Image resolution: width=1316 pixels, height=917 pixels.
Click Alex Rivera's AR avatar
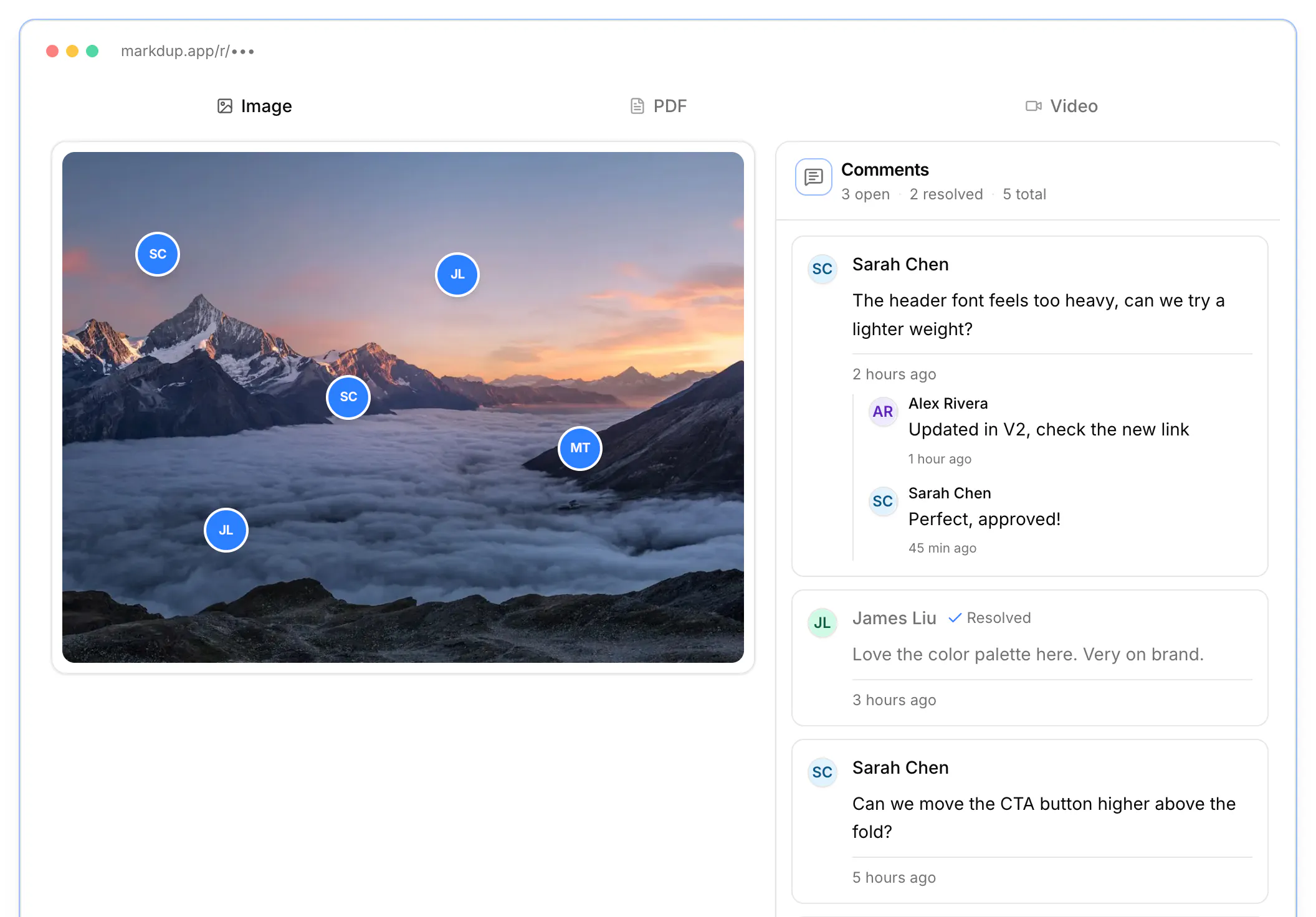click(883, 412)
